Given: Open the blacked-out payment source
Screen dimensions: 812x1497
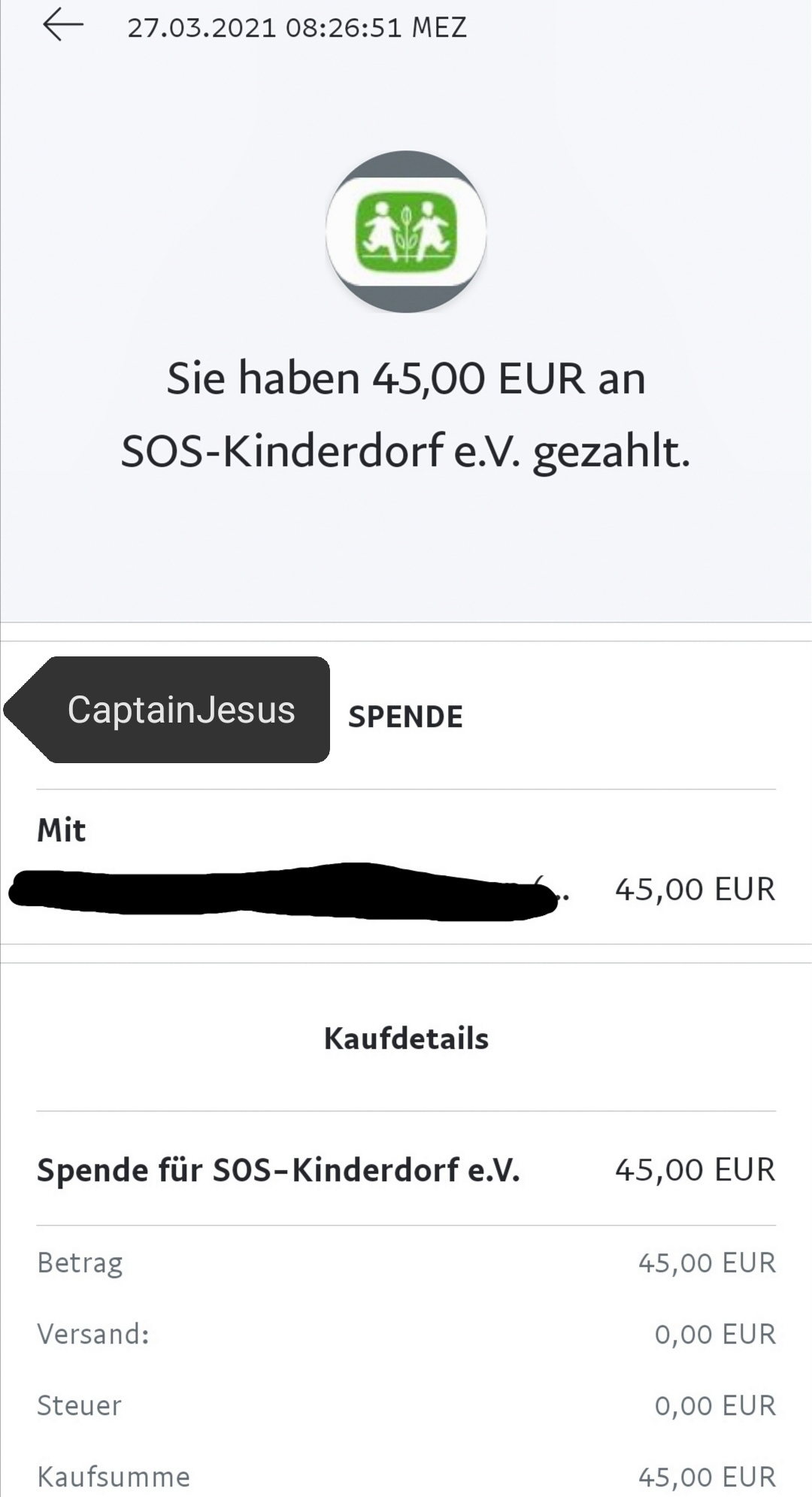Looking at the screenshot, I should [286, 892].
